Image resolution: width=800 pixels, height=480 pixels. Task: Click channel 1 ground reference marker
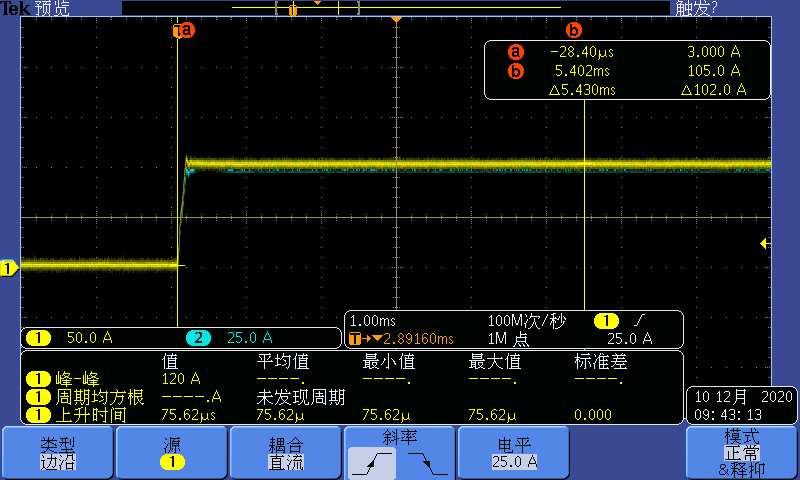coord(9,268)
